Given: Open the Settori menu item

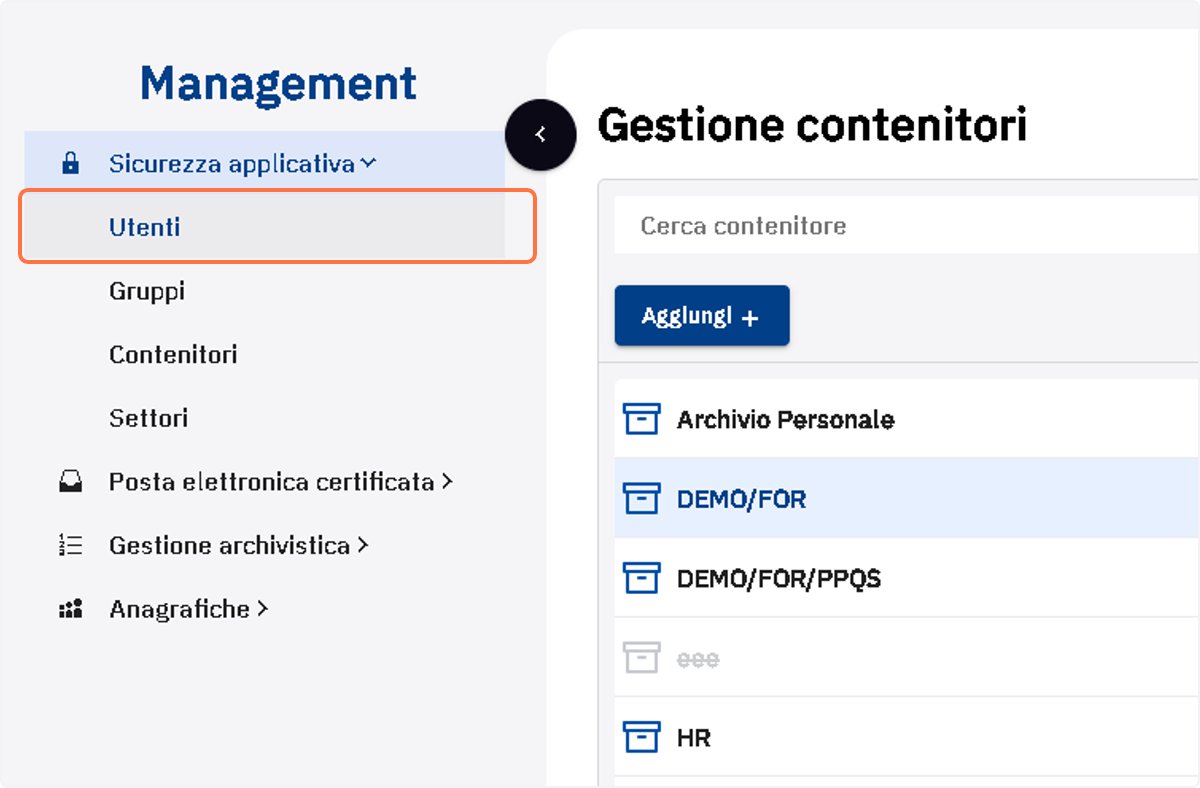Looking at the screenshot, I should (x=148, y=418).
